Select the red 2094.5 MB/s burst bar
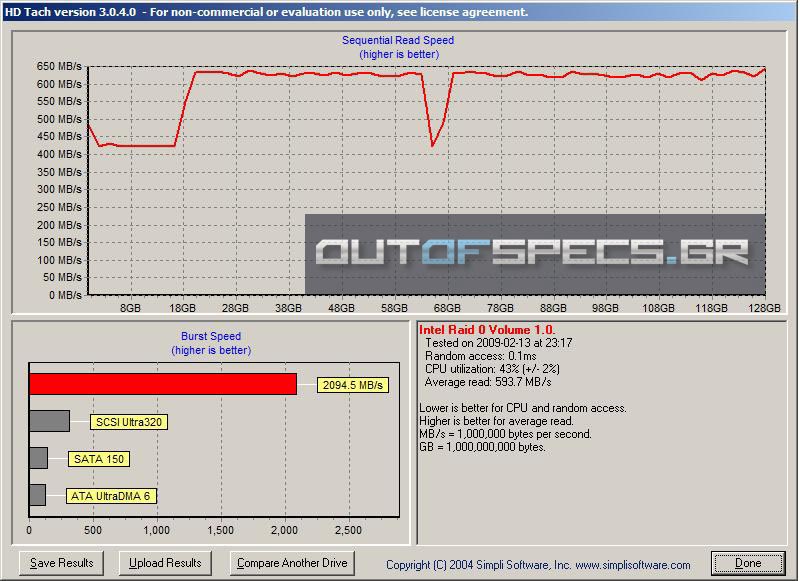The height and width of the screenshot is (581, 800). click(163, 384)
